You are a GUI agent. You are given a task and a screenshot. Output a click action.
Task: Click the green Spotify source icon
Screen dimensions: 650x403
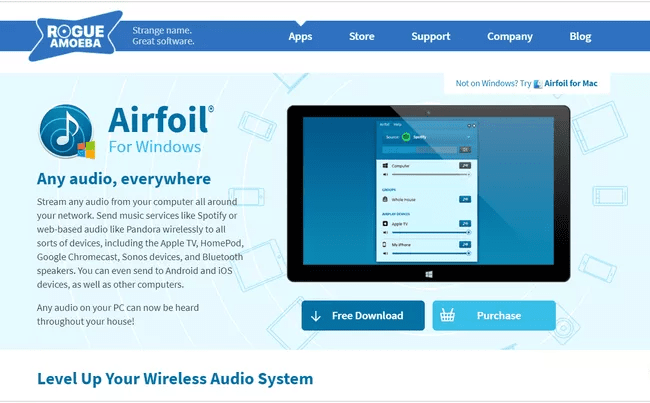point(407,135)
